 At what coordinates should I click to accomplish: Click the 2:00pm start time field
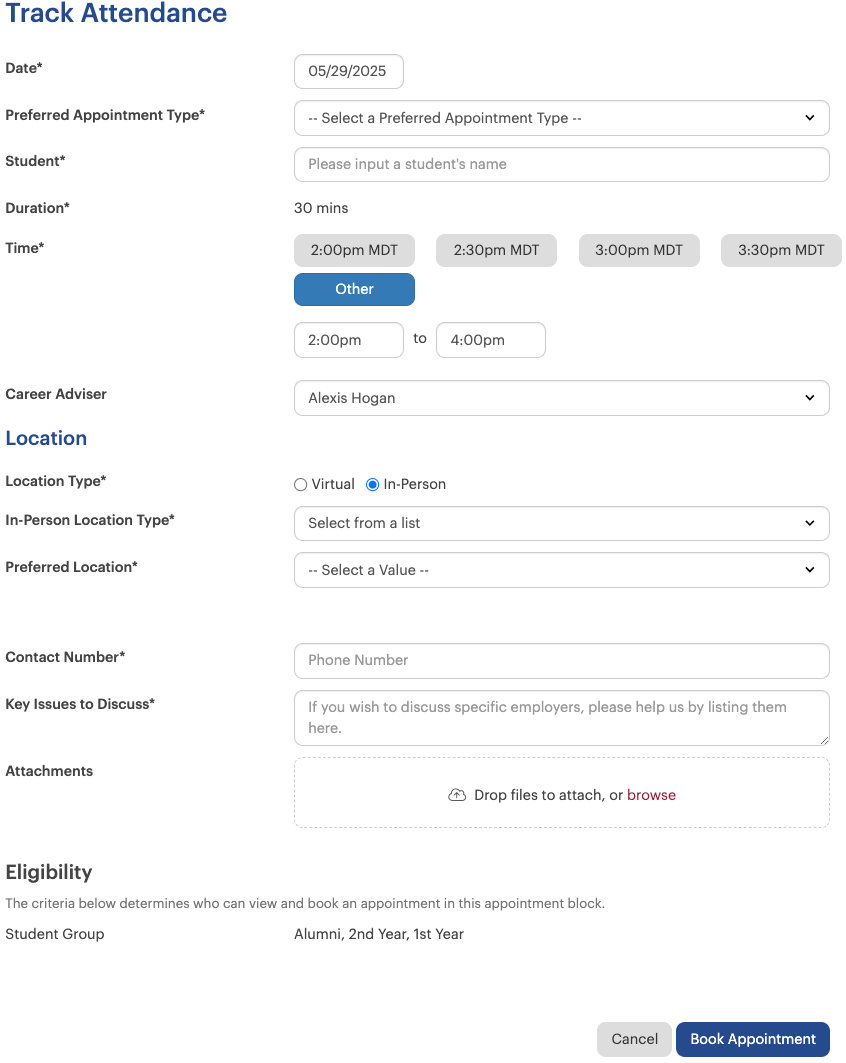348,340
